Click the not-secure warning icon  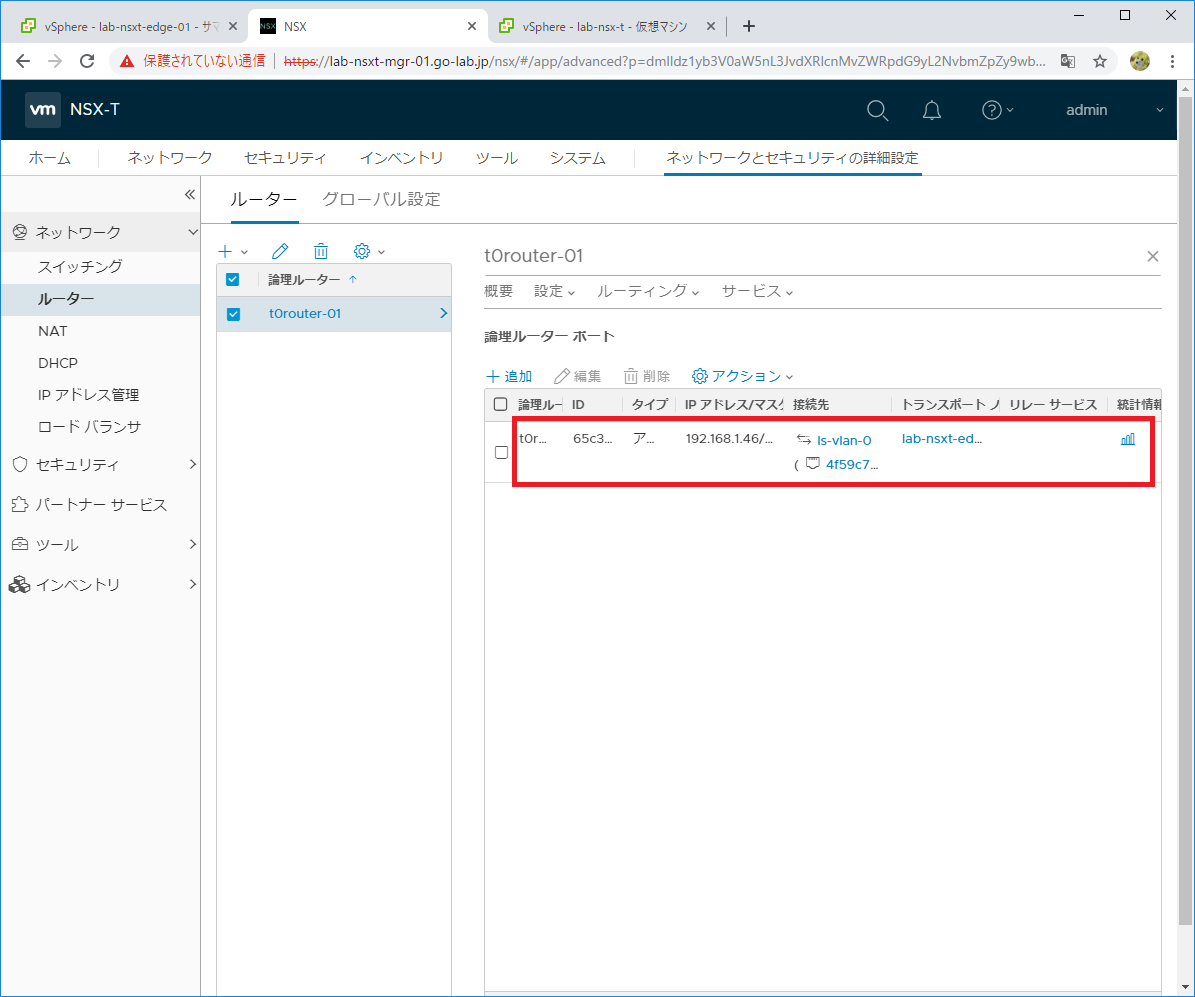click(x=127, y=61)
